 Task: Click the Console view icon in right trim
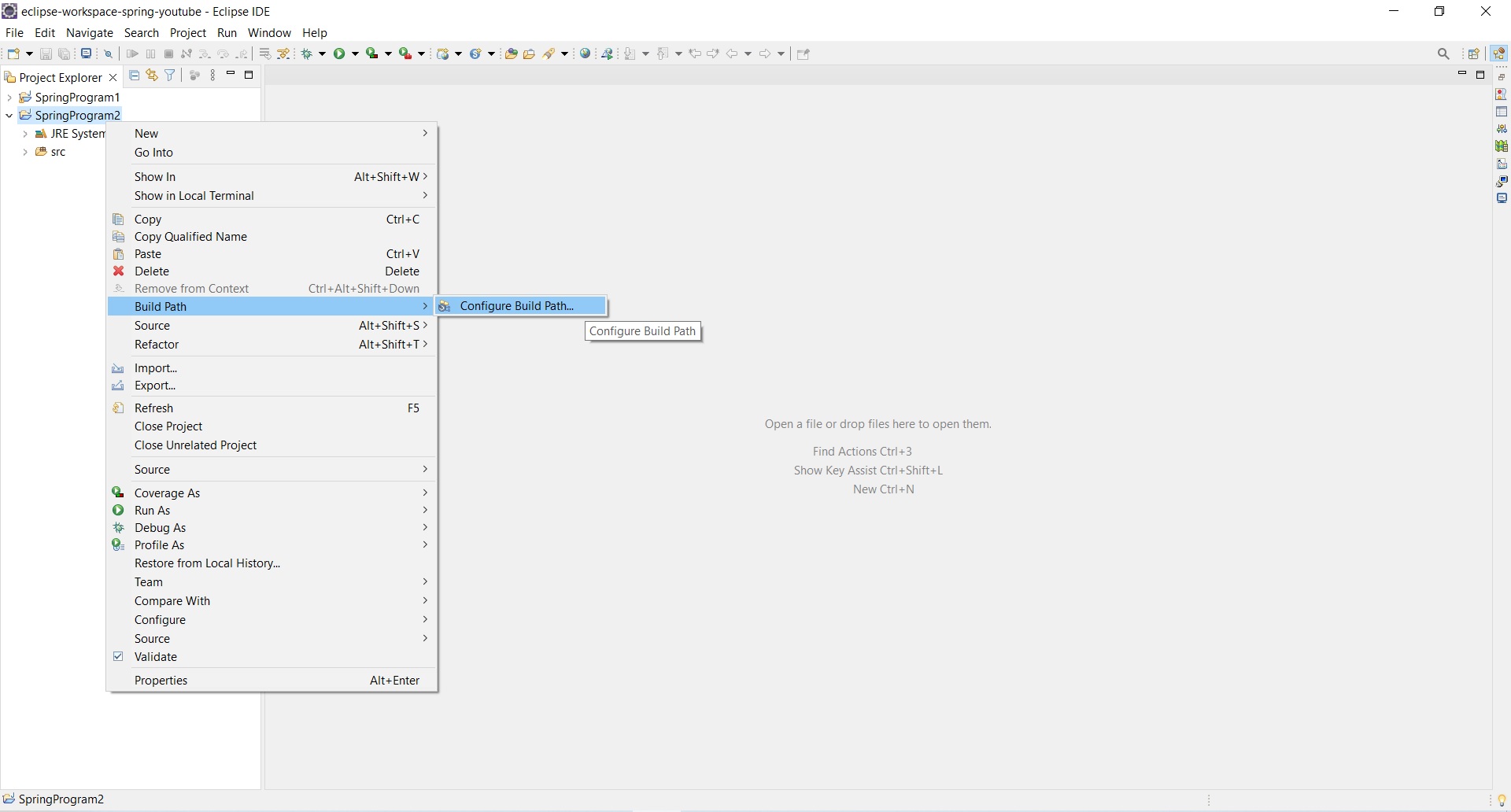point(1502,198)
